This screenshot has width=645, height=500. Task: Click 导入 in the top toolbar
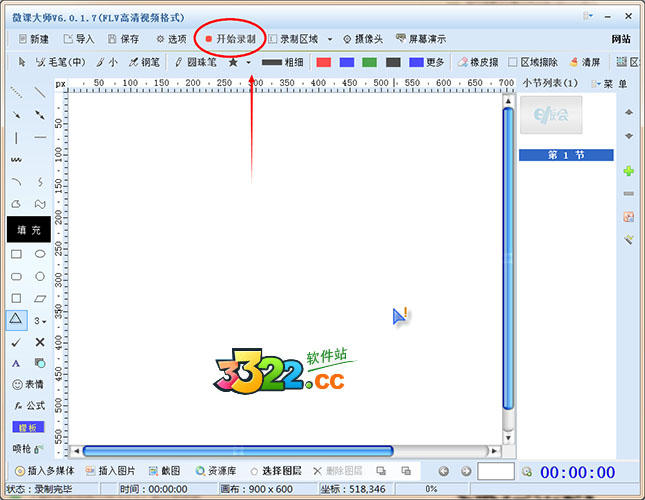(x=79, y=39)
